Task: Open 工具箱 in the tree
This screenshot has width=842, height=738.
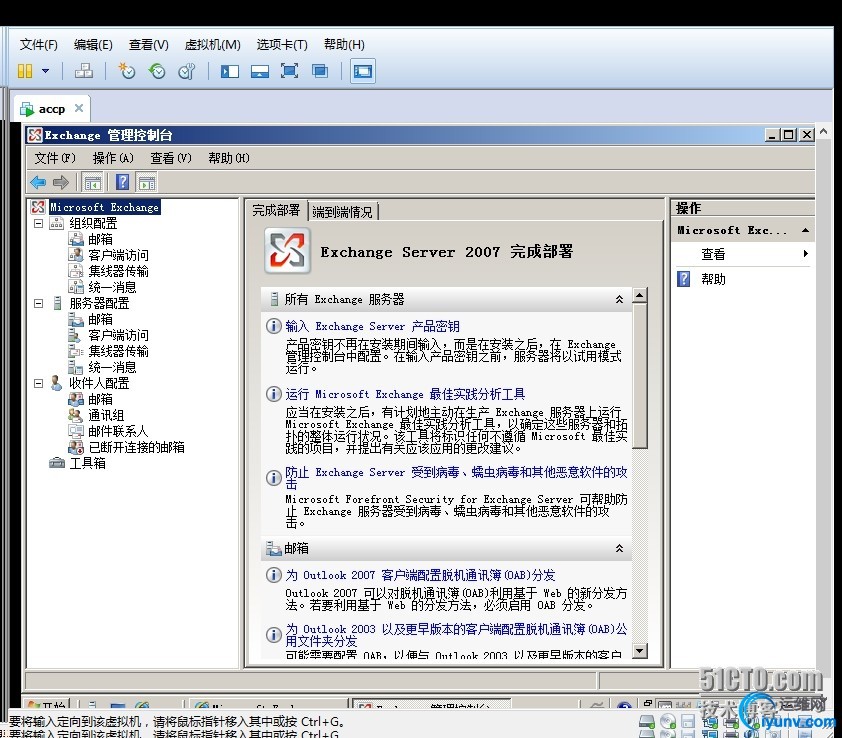Action: 88,463
